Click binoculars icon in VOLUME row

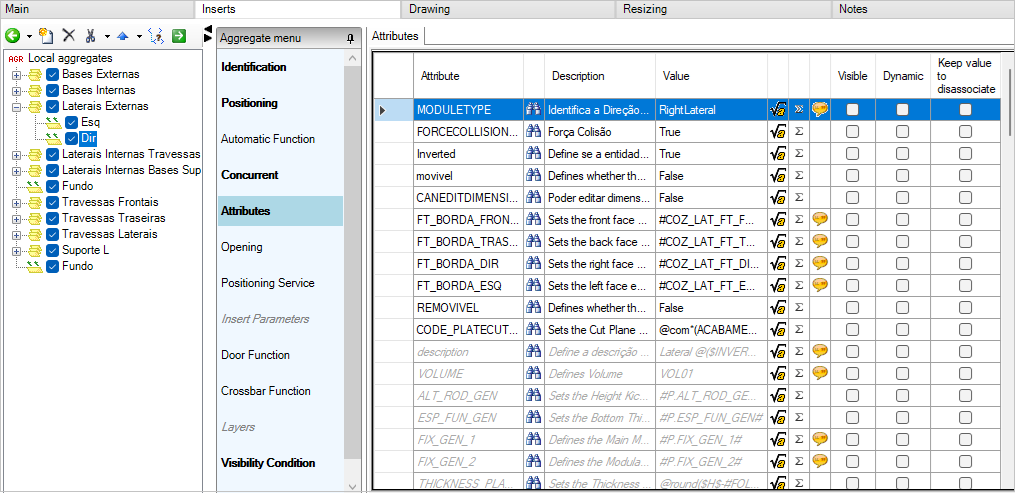[533, 373]
